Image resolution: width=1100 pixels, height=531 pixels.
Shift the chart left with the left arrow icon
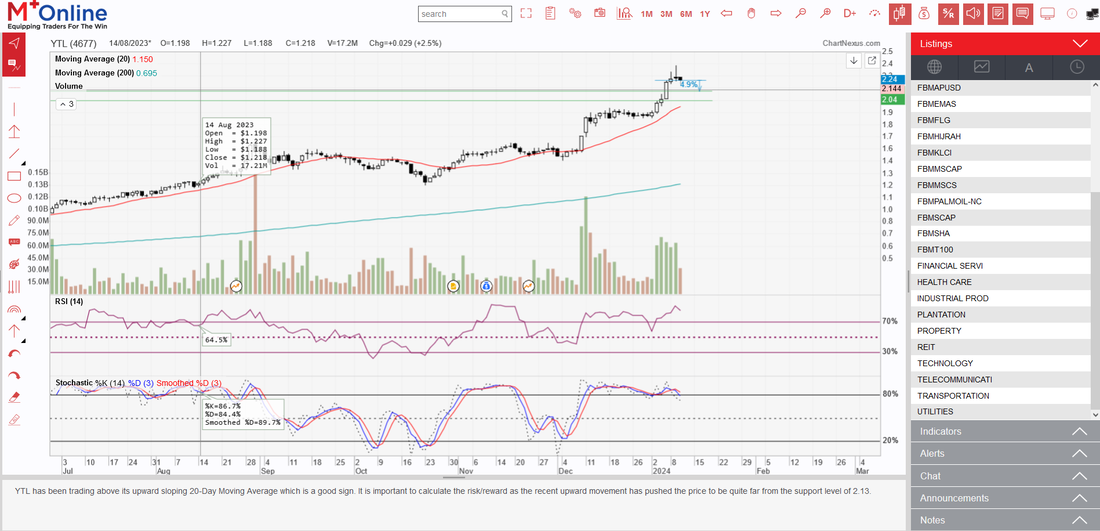727,13
